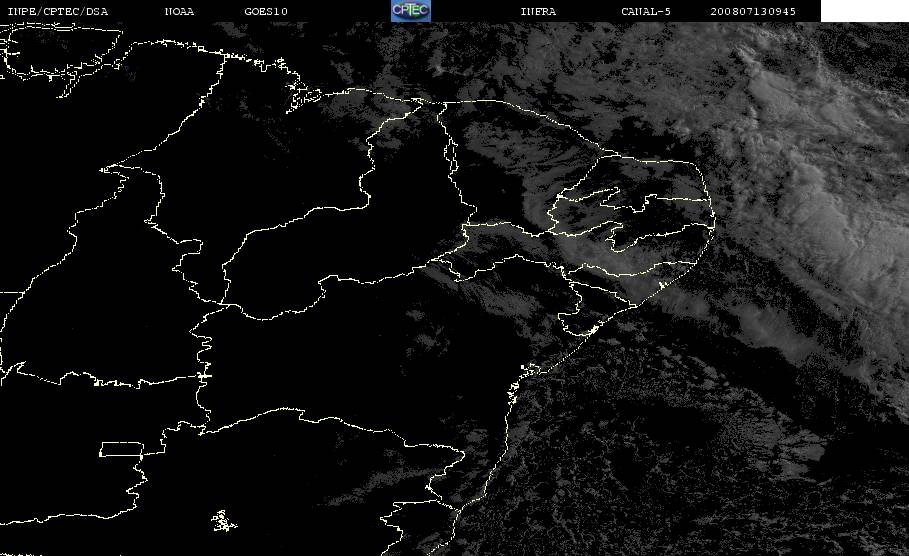
Task: Select the INFRA label in header
Action: coord(538,11)
